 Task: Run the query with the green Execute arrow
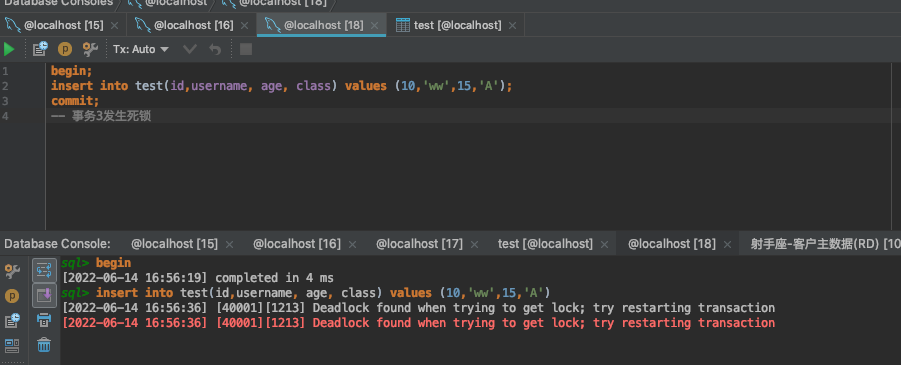point(9,49)
